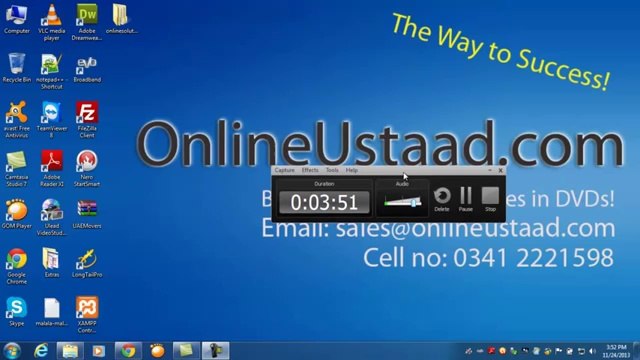
Task: Switch to GOM Player on the taskbar
Action: [x=157, y=351]
